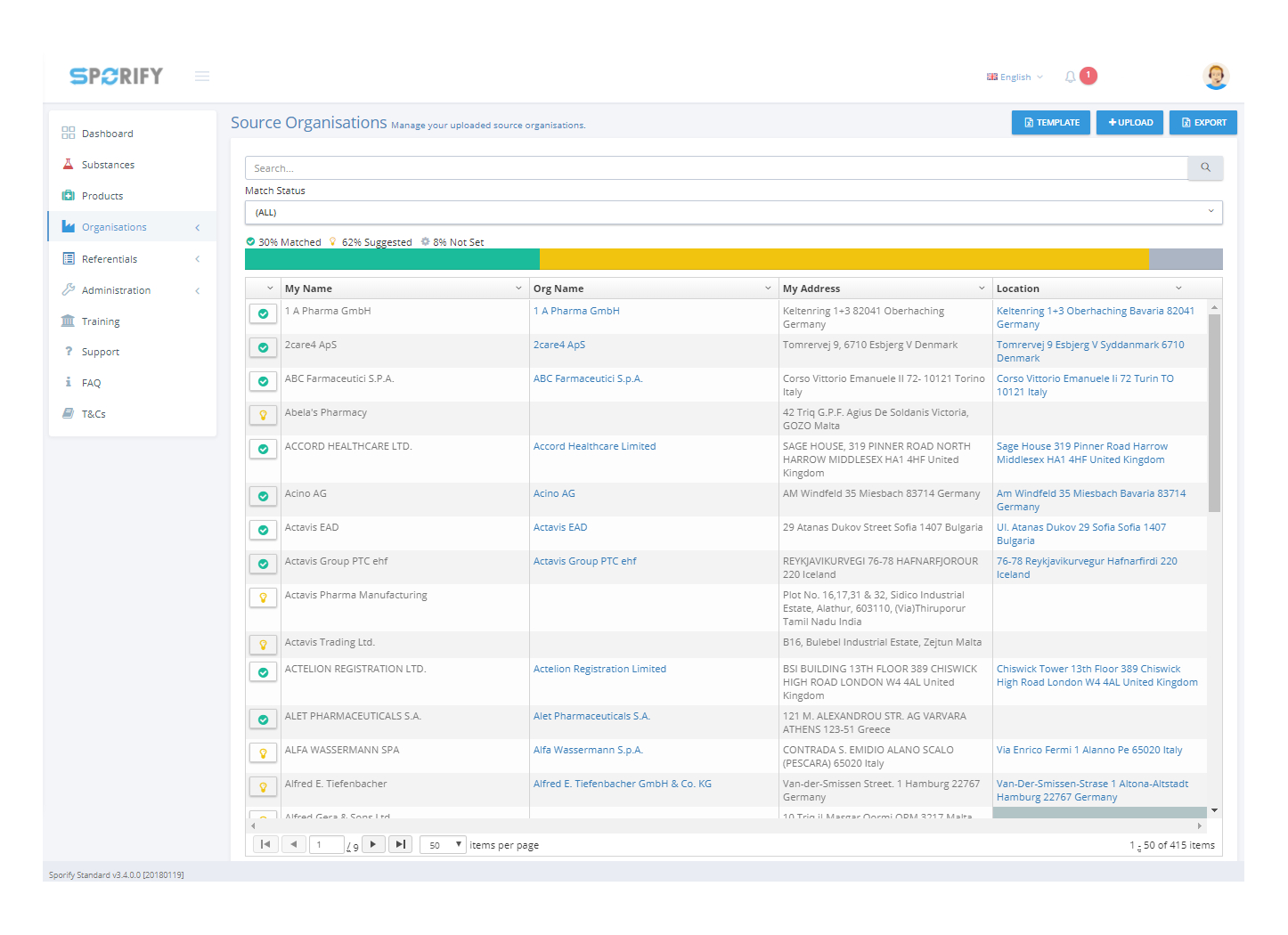Open the FAQ page from the sidebar

pyautogui.click(x=90, y=382)
